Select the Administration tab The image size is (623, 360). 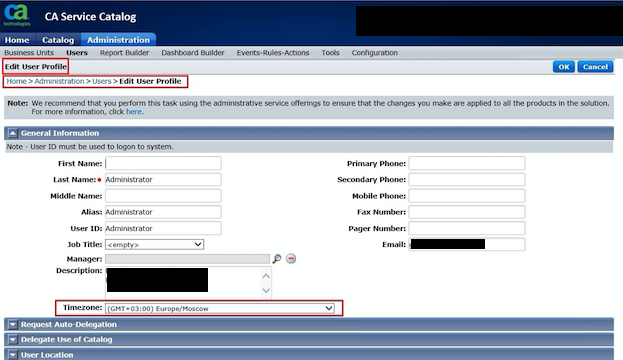[118, 40]
